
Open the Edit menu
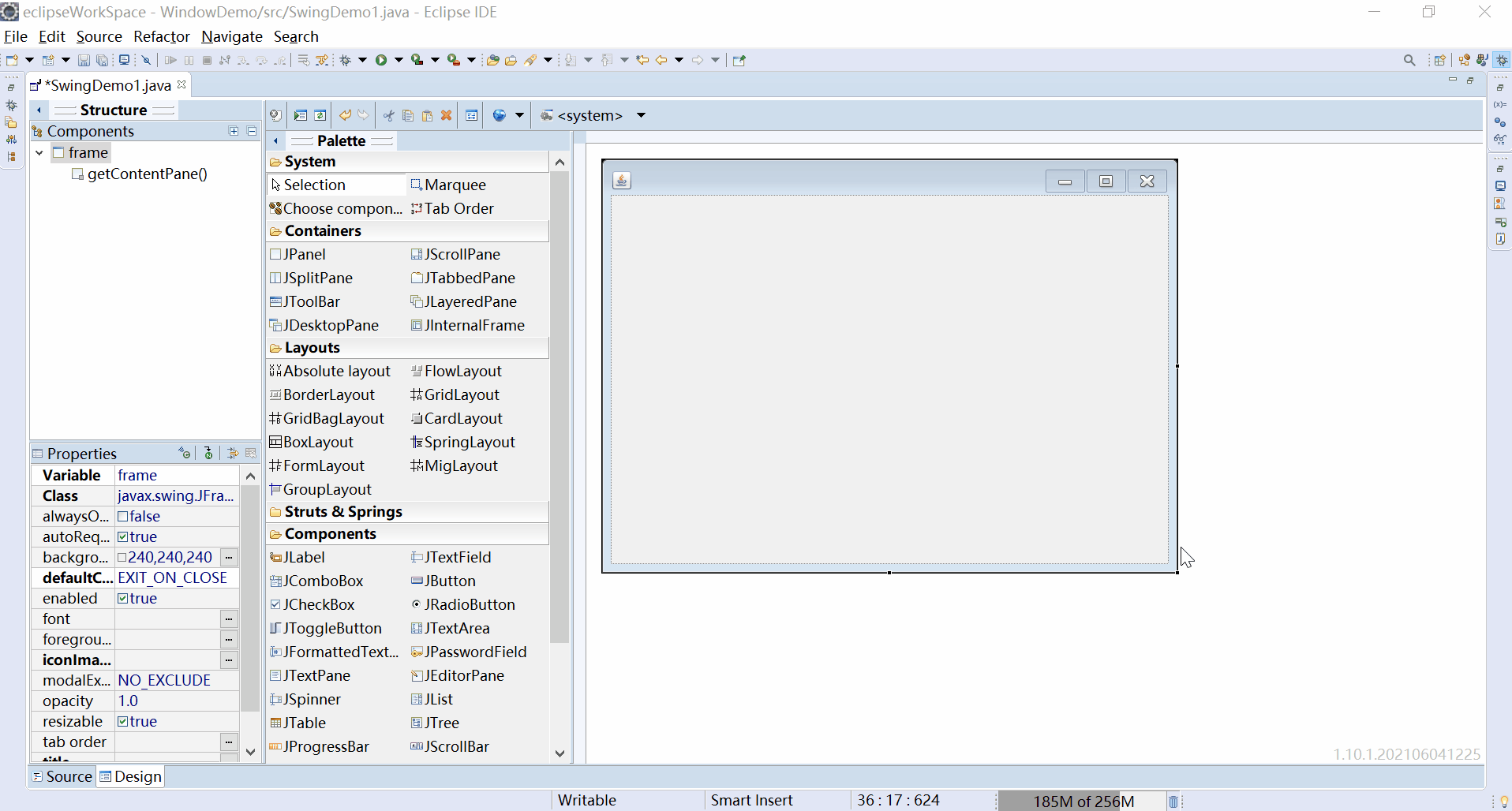tap(52, 36)
